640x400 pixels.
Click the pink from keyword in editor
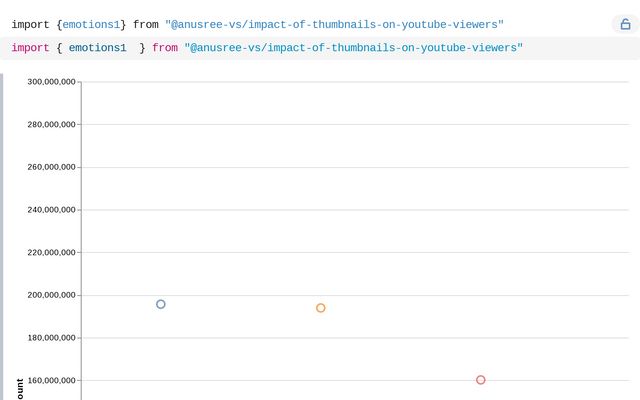point(165,48)
